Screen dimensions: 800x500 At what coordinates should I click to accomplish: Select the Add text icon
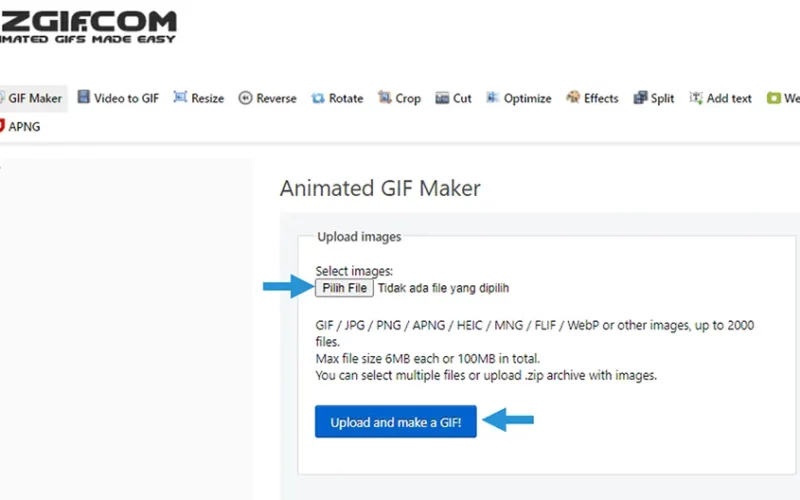point(696,97)
